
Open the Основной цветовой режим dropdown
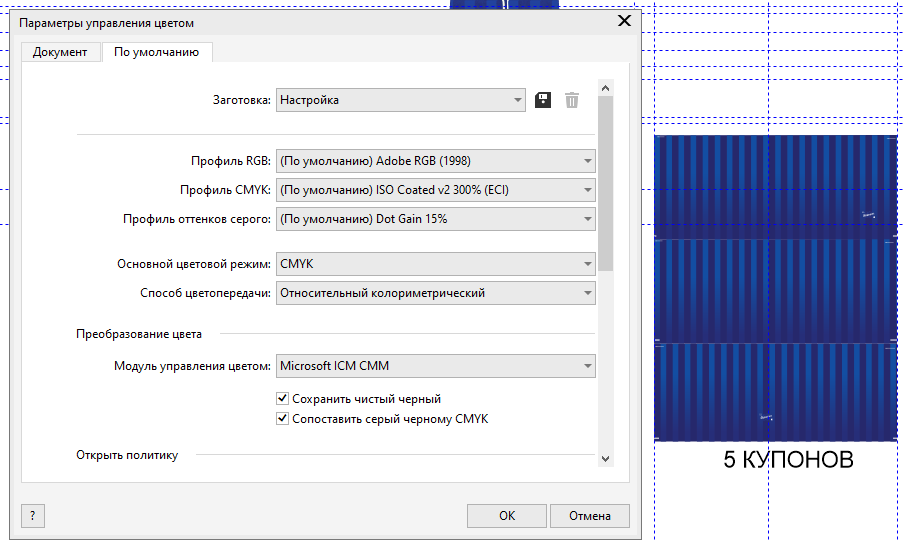click(435, 264)
